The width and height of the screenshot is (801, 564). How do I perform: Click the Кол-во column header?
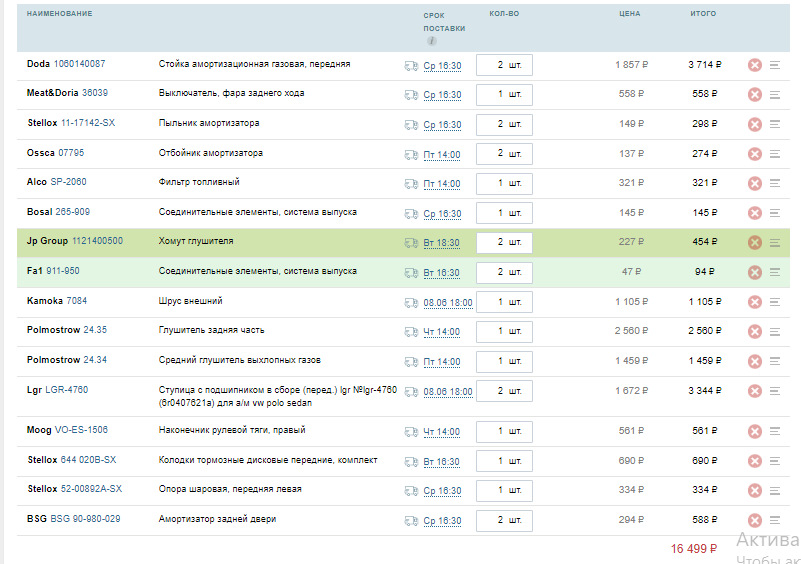coord(504,14)
